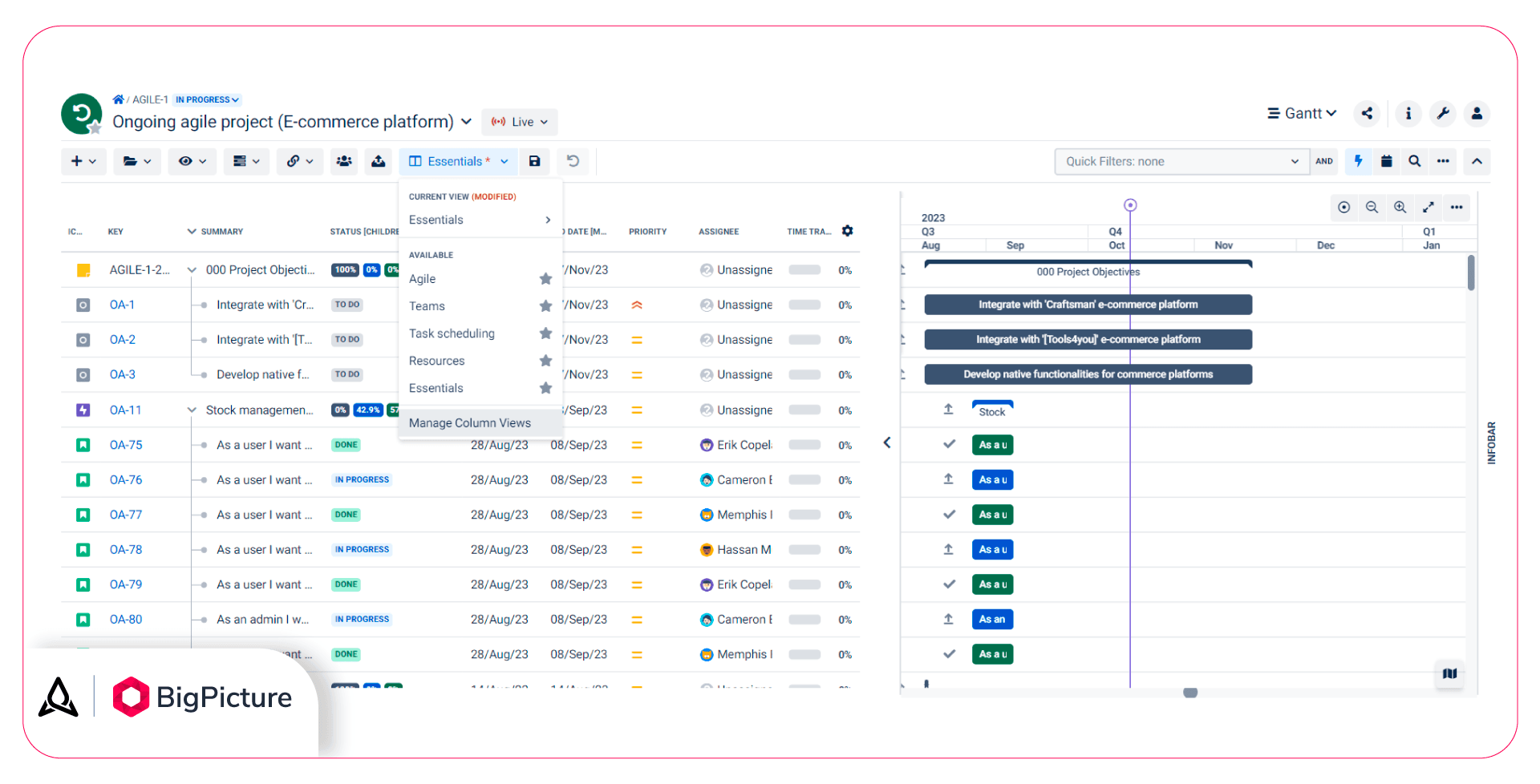This screenshot has height=784, width=1540.
Task: Click the Gantt vertical scrollbar
Action: click(x=1471, y=273)
